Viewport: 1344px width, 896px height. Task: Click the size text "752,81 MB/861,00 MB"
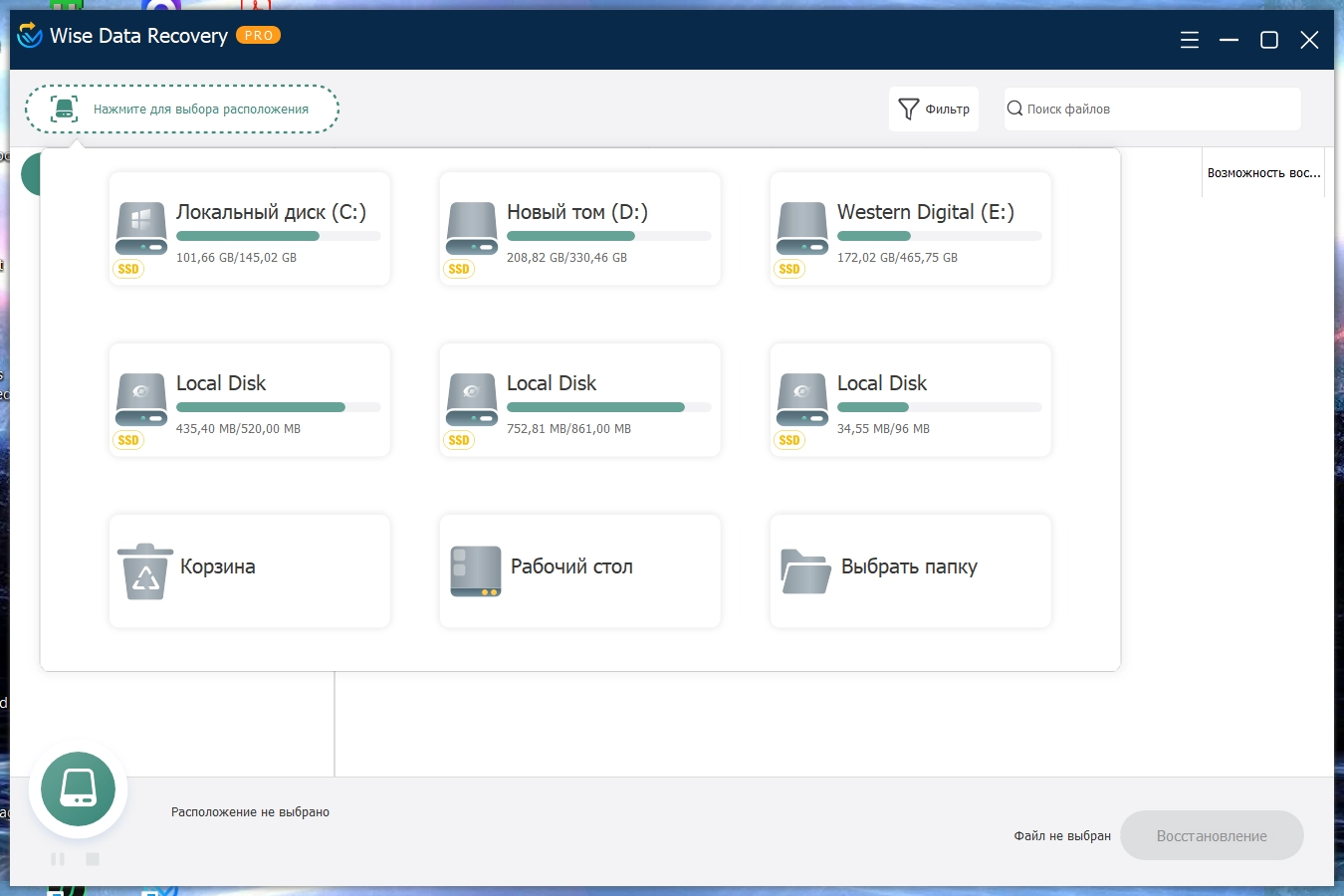click(x=568, y=429)
